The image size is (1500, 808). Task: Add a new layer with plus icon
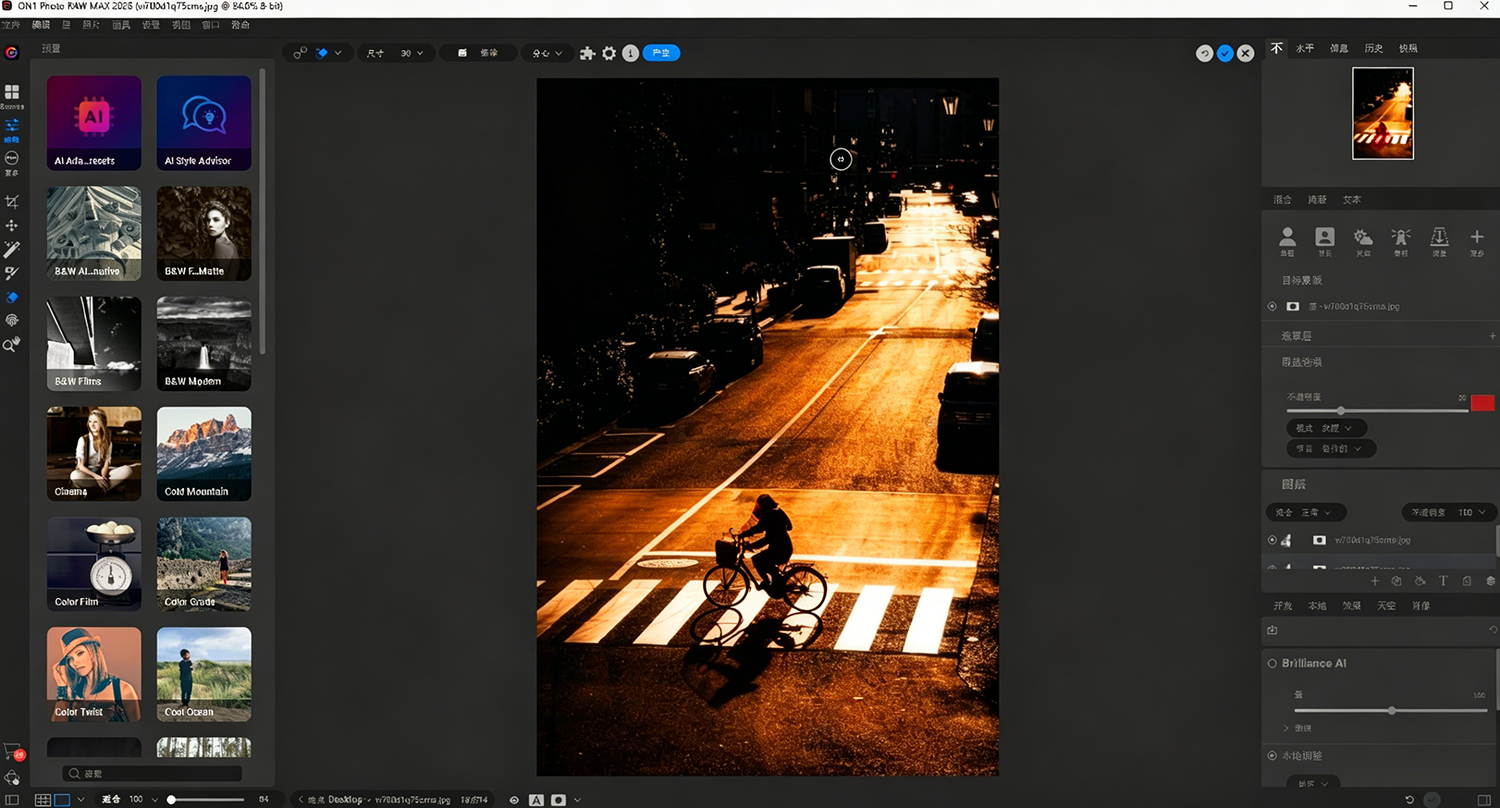tap(1374, 581)
